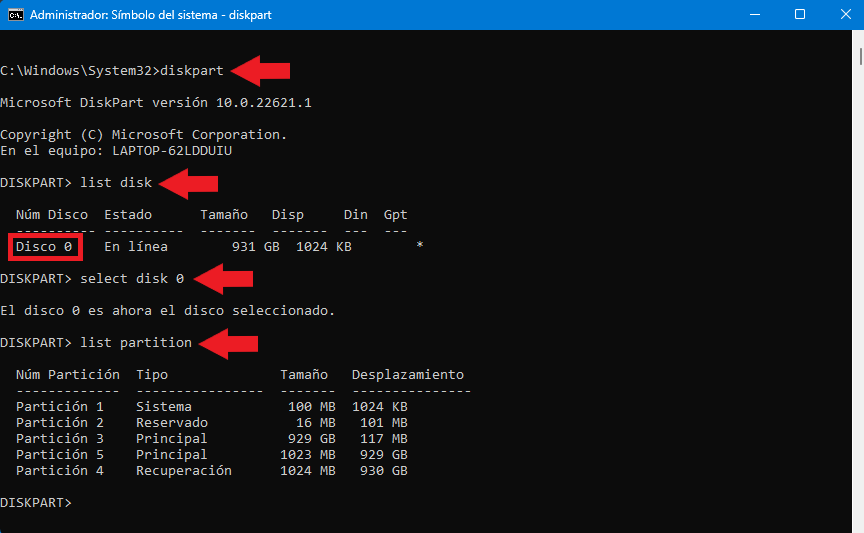Close the Administrador diskpart window
This screenshot has height=533, width=864.
[846, 15]
